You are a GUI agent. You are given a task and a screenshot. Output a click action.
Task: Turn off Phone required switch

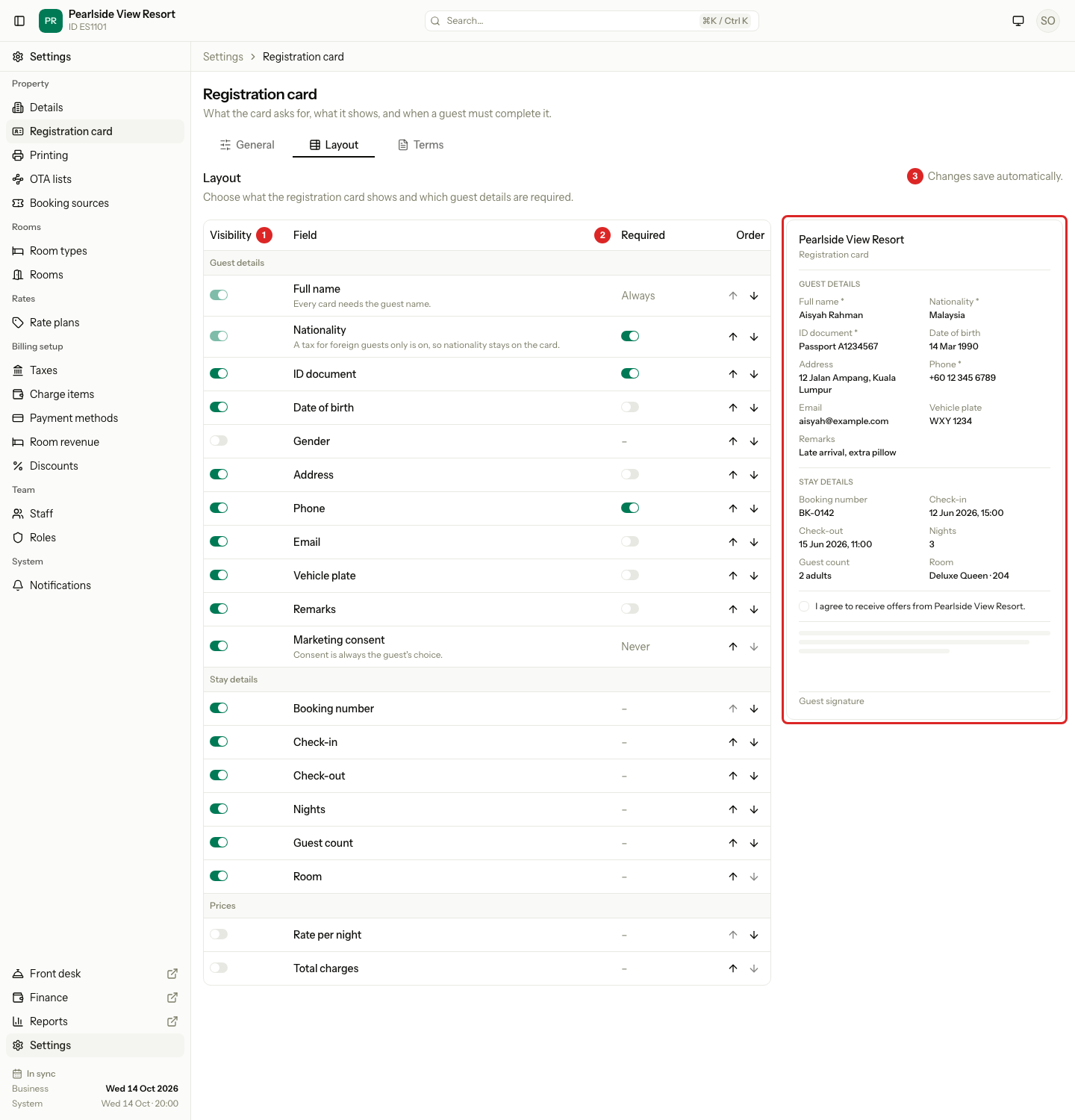coord(630,508)
